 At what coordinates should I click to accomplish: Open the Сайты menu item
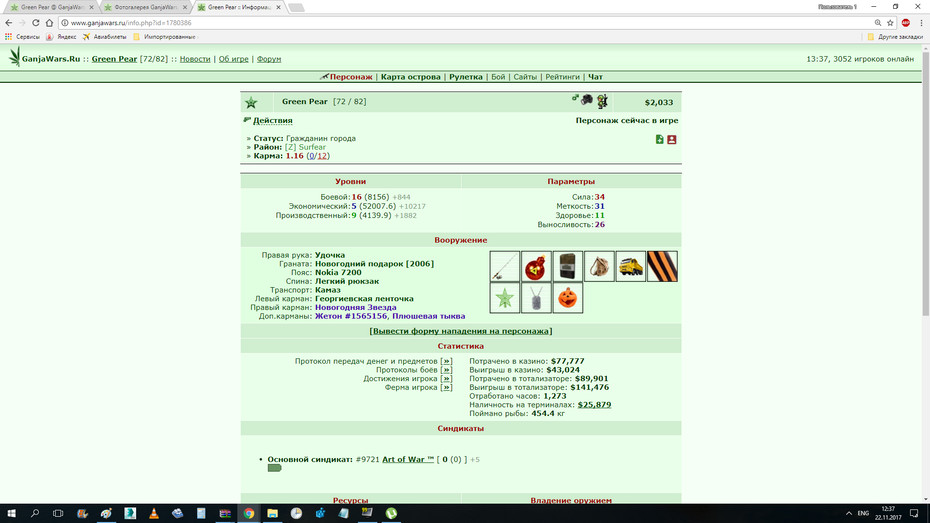(525, 77)
